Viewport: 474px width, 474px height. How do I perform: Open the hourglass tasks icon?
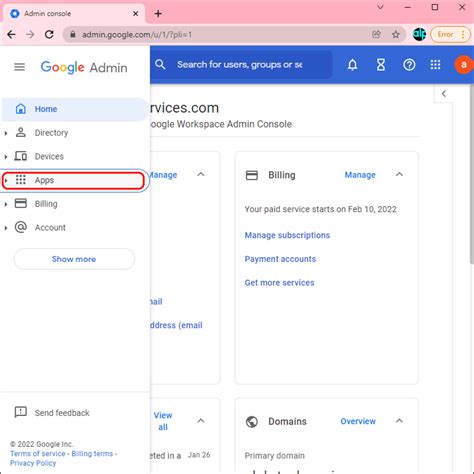[381, 65]
